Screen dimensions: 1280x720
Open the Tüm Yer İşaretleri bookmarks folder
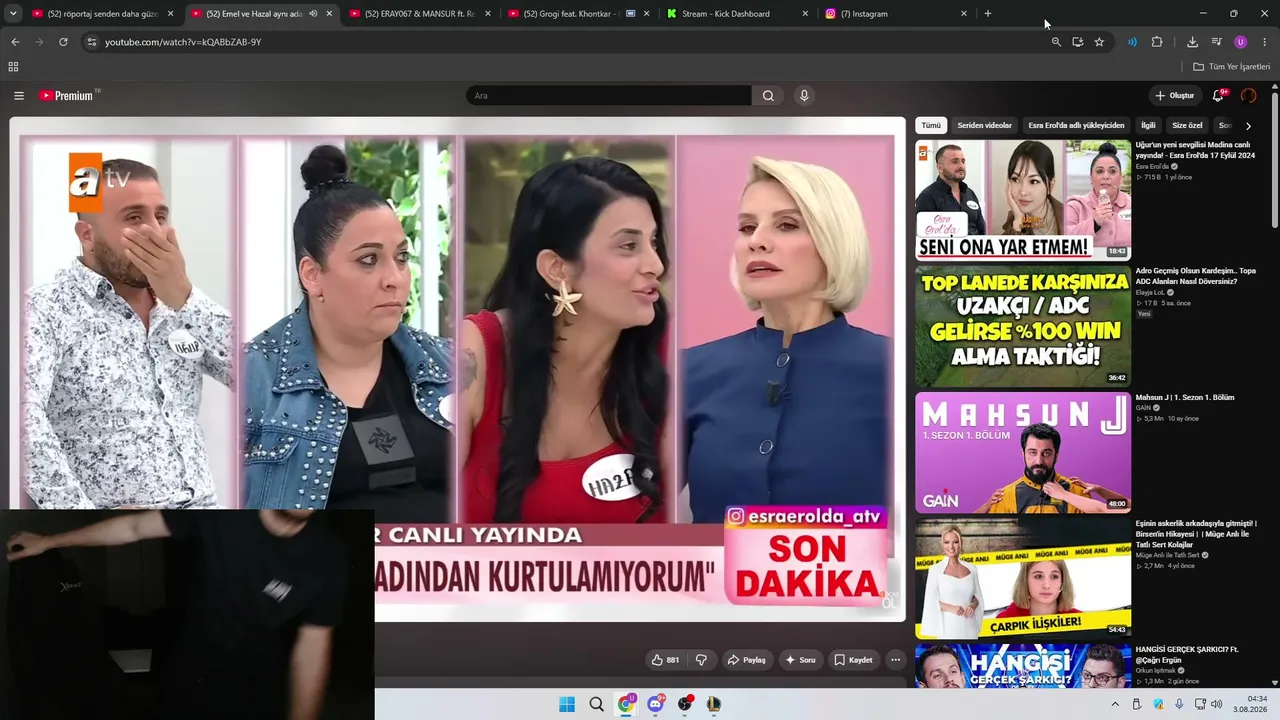click(1231, 67)
